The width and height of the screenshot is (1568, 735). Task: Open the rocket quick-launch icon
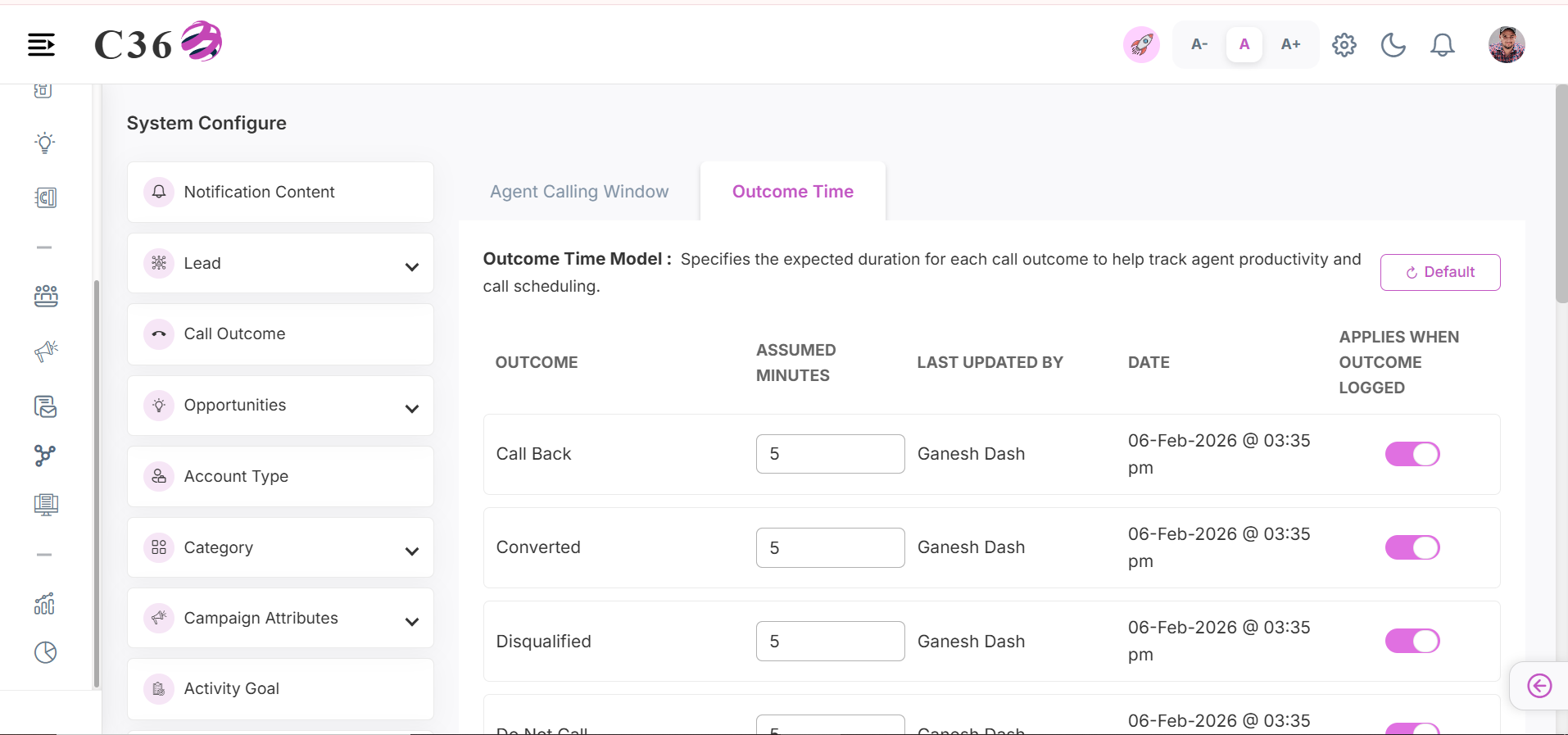[1141, 44]
